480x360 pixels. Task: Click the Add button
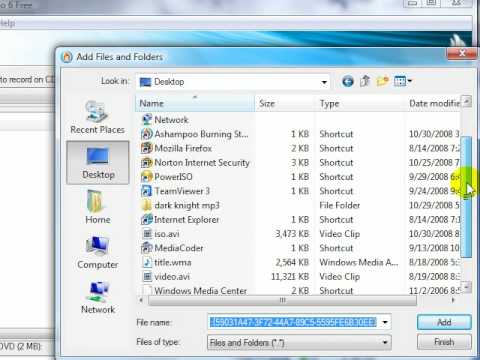444,322
